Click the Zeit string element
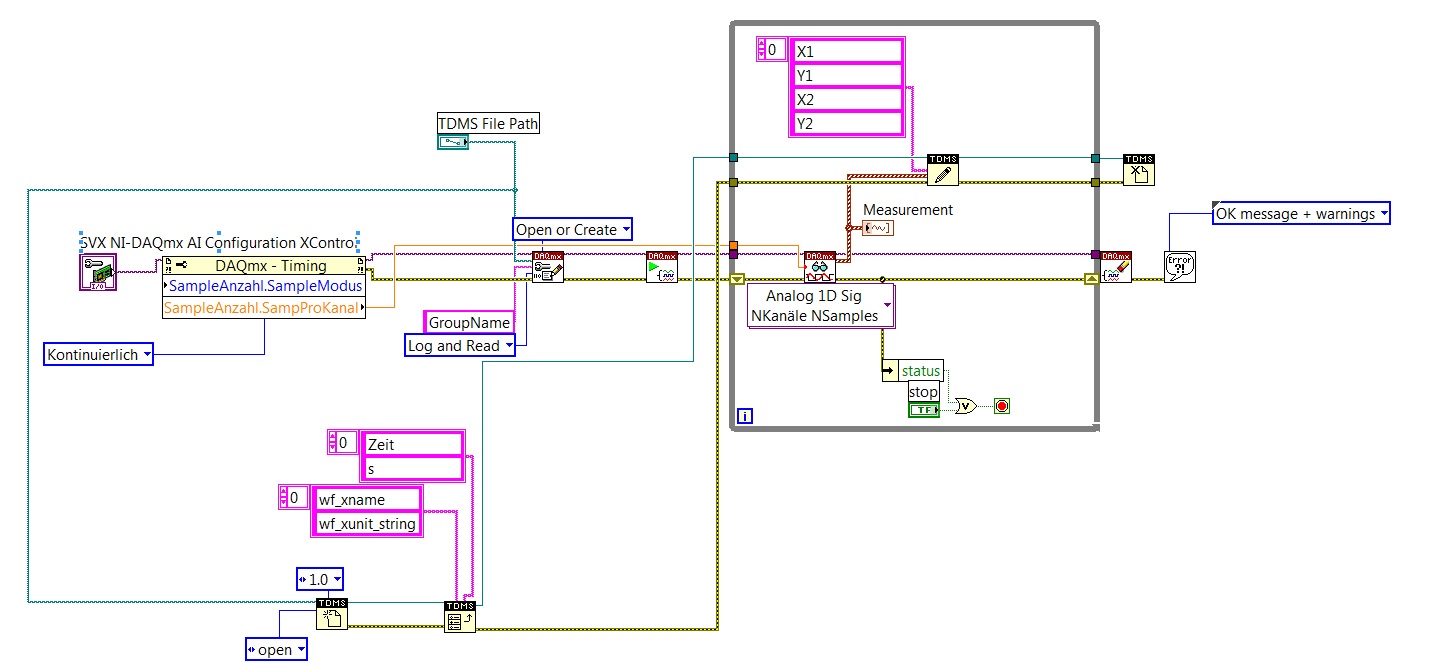This screenshot has width=1448, height=667. click(413, 444)
